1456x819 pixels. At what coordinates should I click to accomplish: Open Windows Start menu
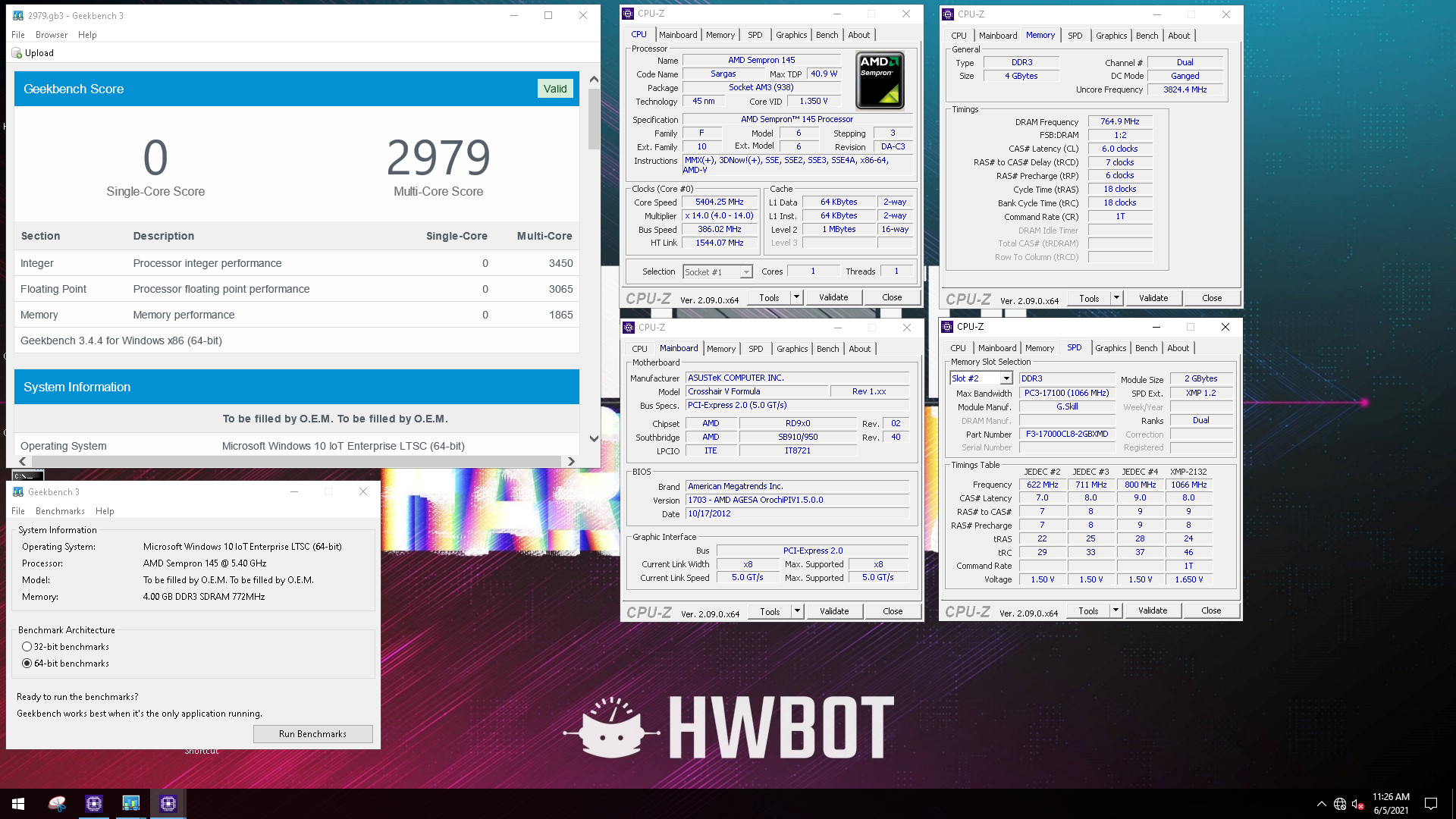pyautogui.click(x=18, y=803)
